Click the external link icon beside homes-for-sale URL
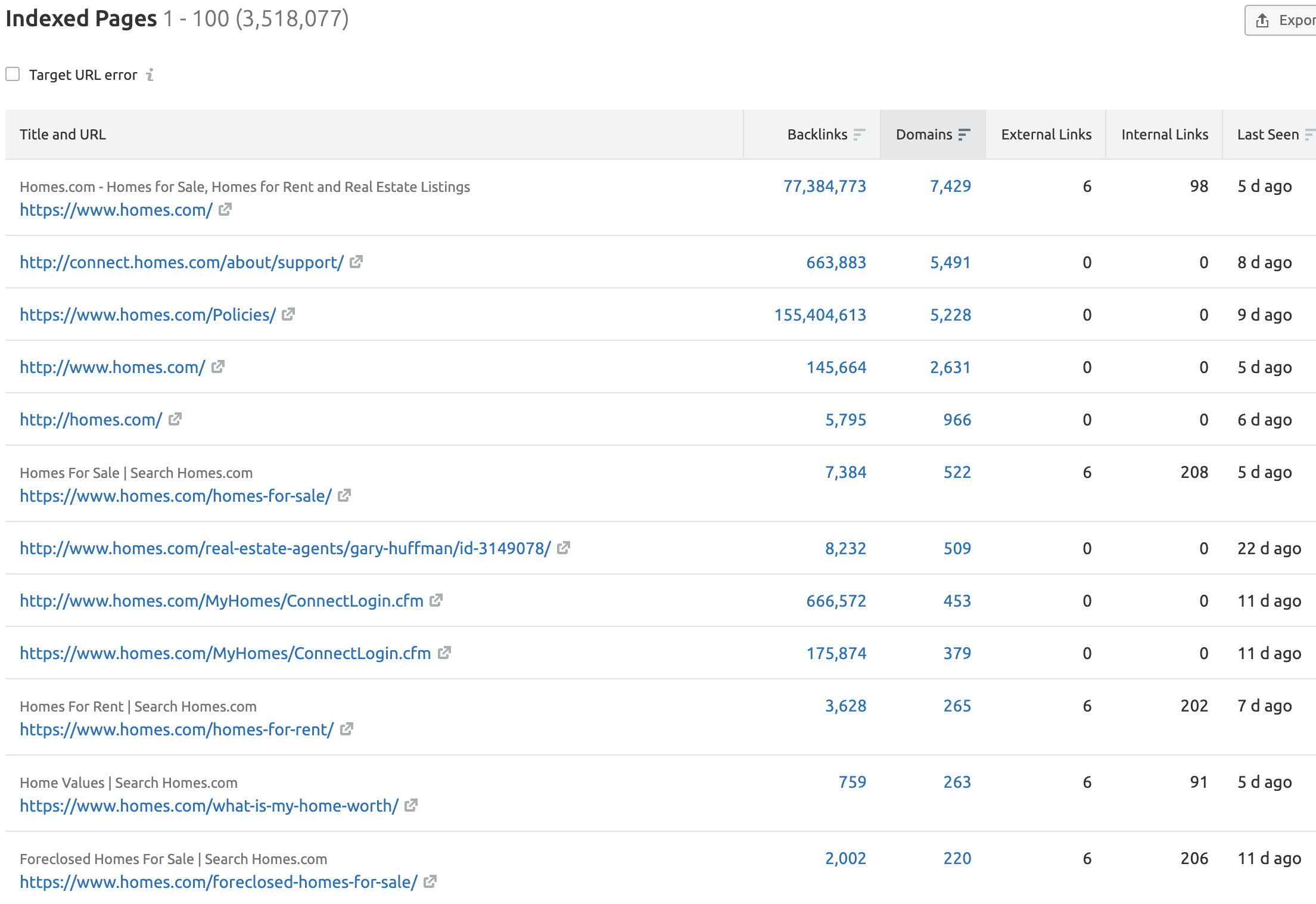The image size is (1316, 904). (344, 496)
